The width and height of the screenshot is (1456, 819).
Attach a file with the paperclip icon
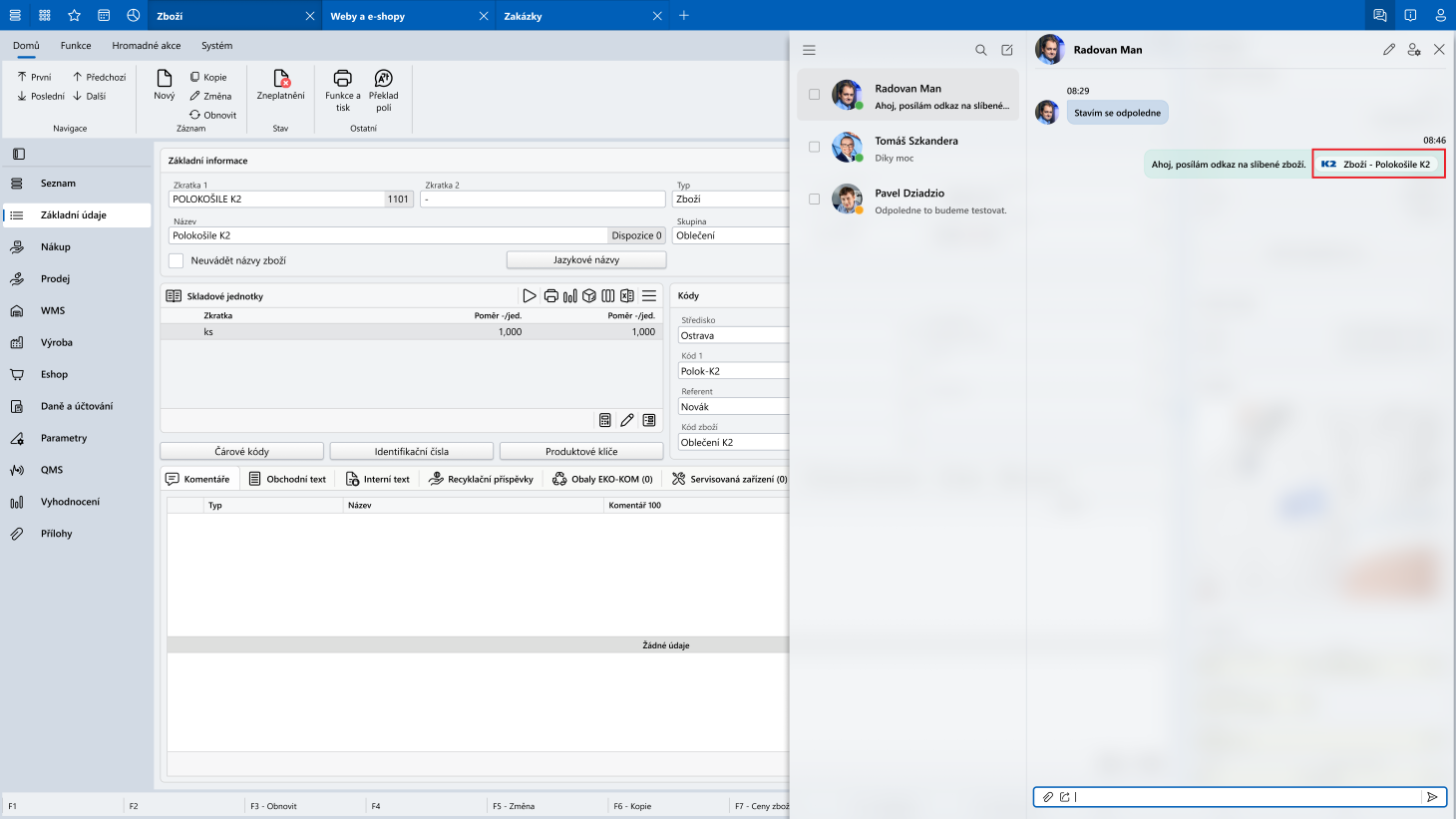[1048, 797]
